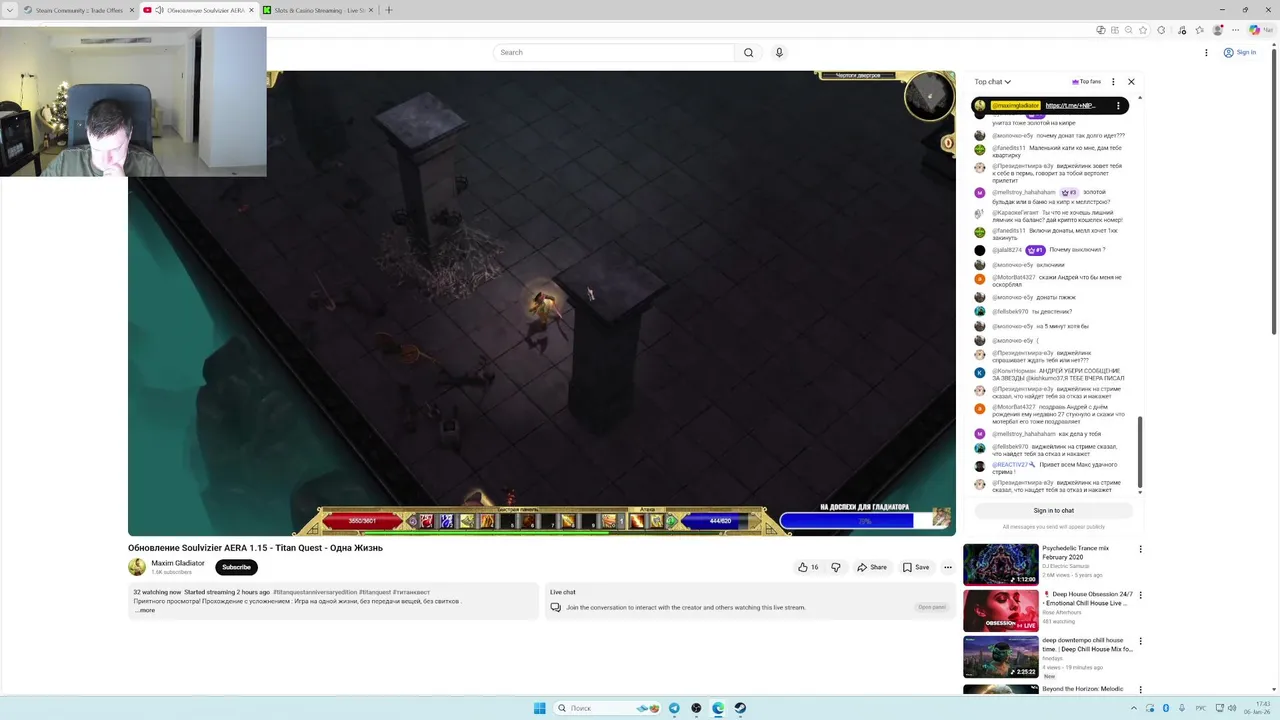Screen dimensions: 1280x720
Task: Open the taskbar volume speaker icon
Action: point(1232,708)
